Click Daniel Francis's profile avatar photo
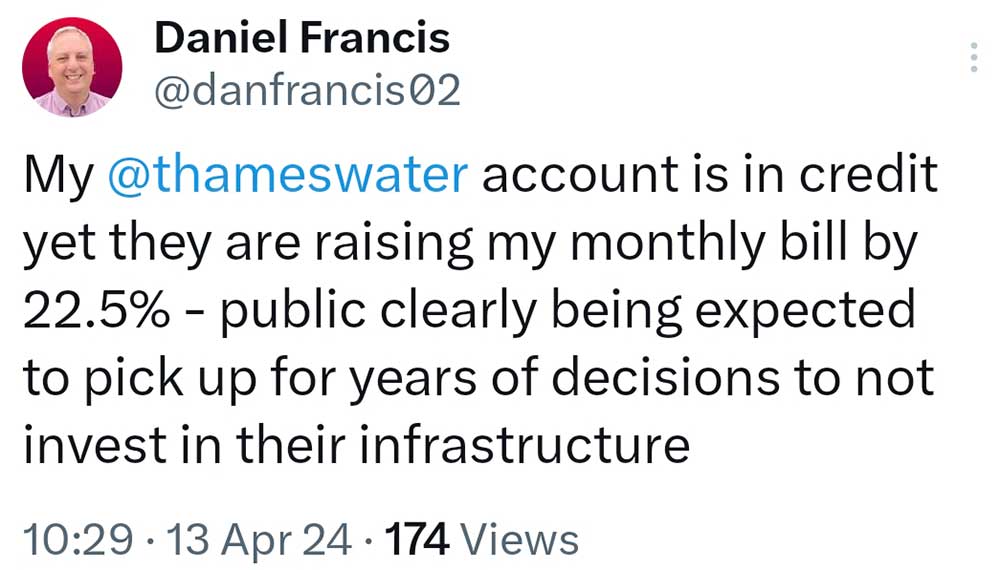The width and height of the screenshot is (1000, 570). 71,67
